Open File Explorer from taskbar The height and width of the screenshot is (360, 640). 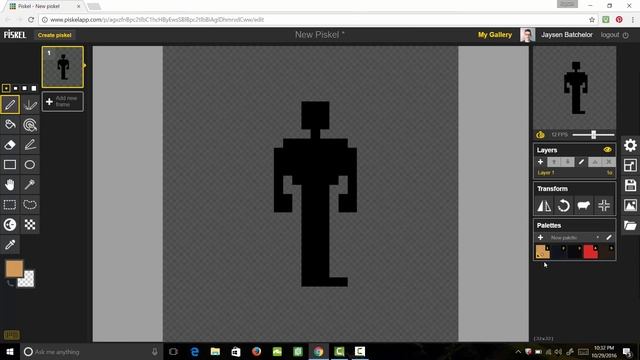[x=215, y=351]
